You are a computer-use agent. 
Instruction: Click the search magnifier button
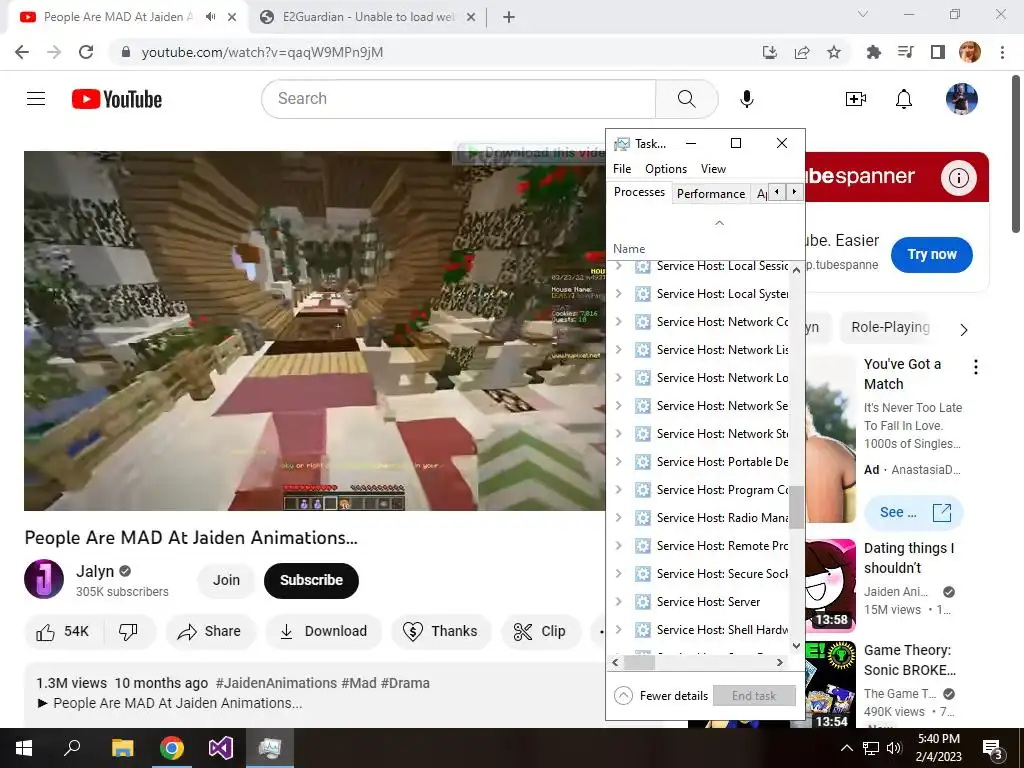click(686, 99)
